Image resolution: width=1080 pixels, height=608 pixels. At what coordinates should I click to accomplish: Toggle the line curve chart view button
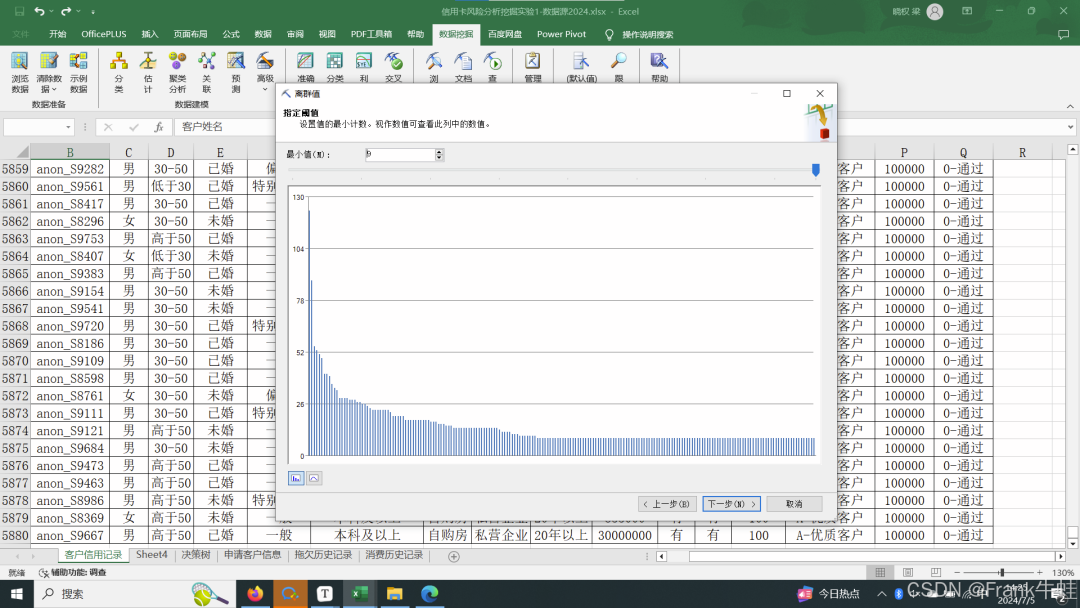click(314, 478)
